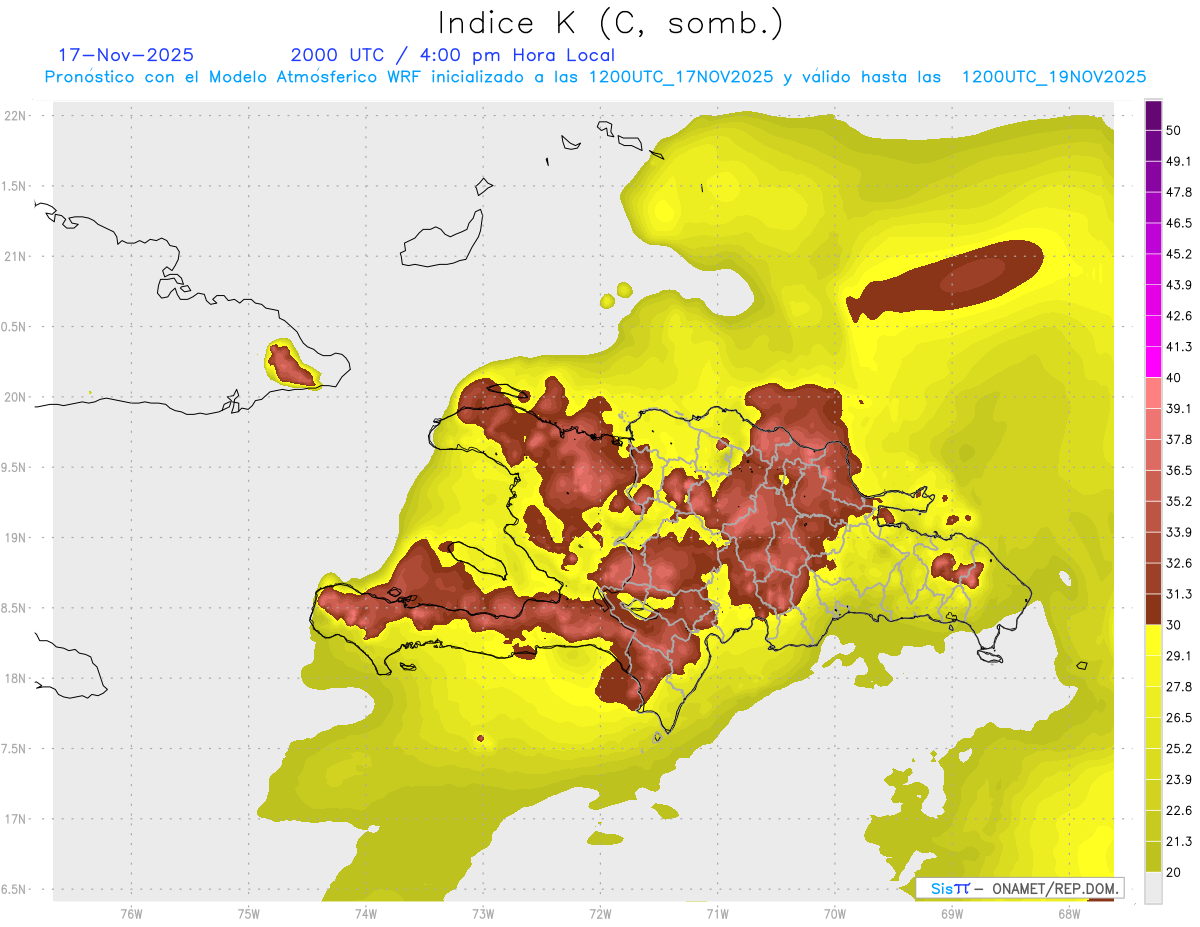The height and width of the screenshot is (927, 1200).
Task: Click colorbar value "29.1"
Action: pos(1179,656)
